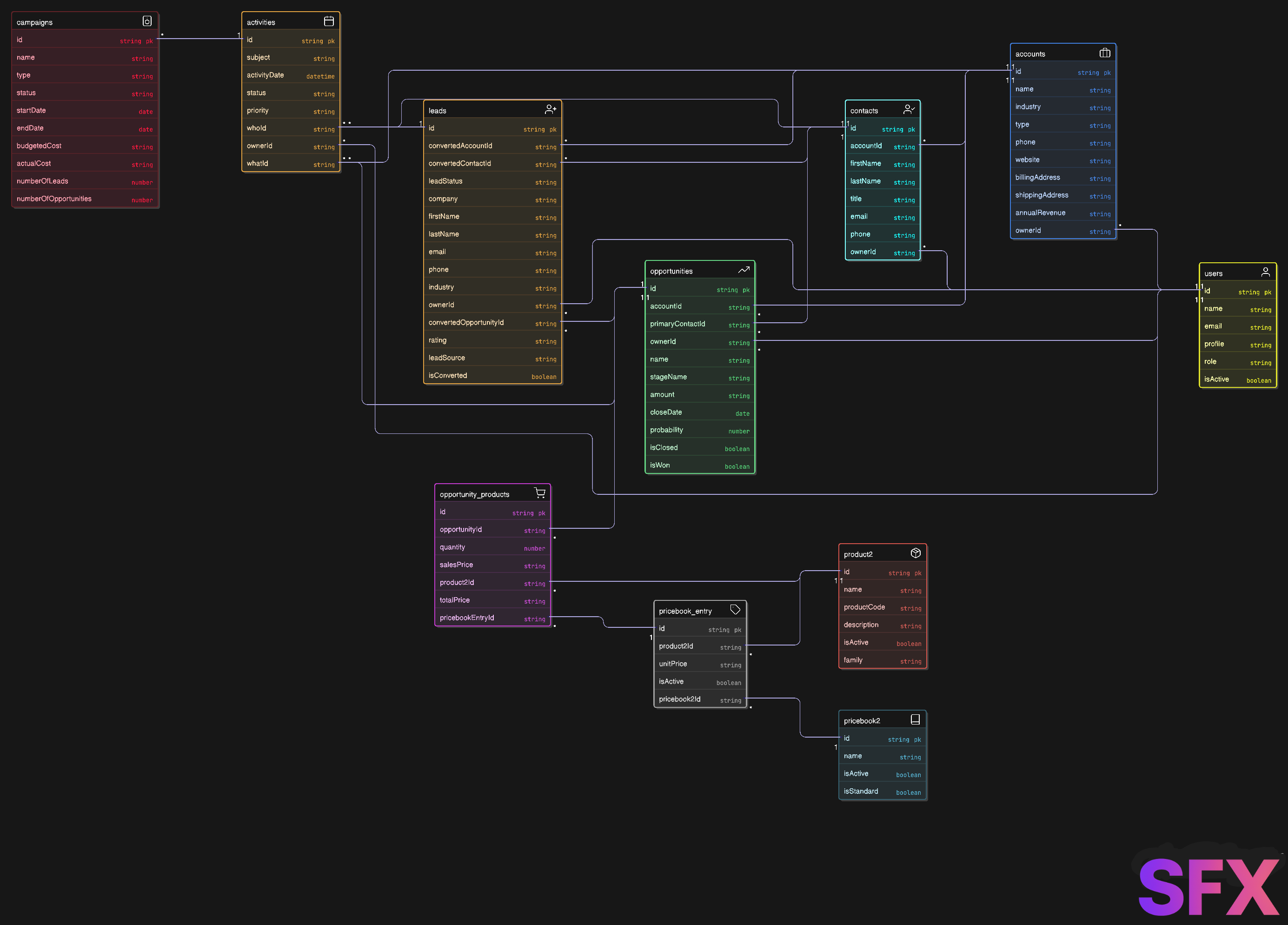Click role field in users
This screenshot has width=1288, height=925.
click(1237, 362)
